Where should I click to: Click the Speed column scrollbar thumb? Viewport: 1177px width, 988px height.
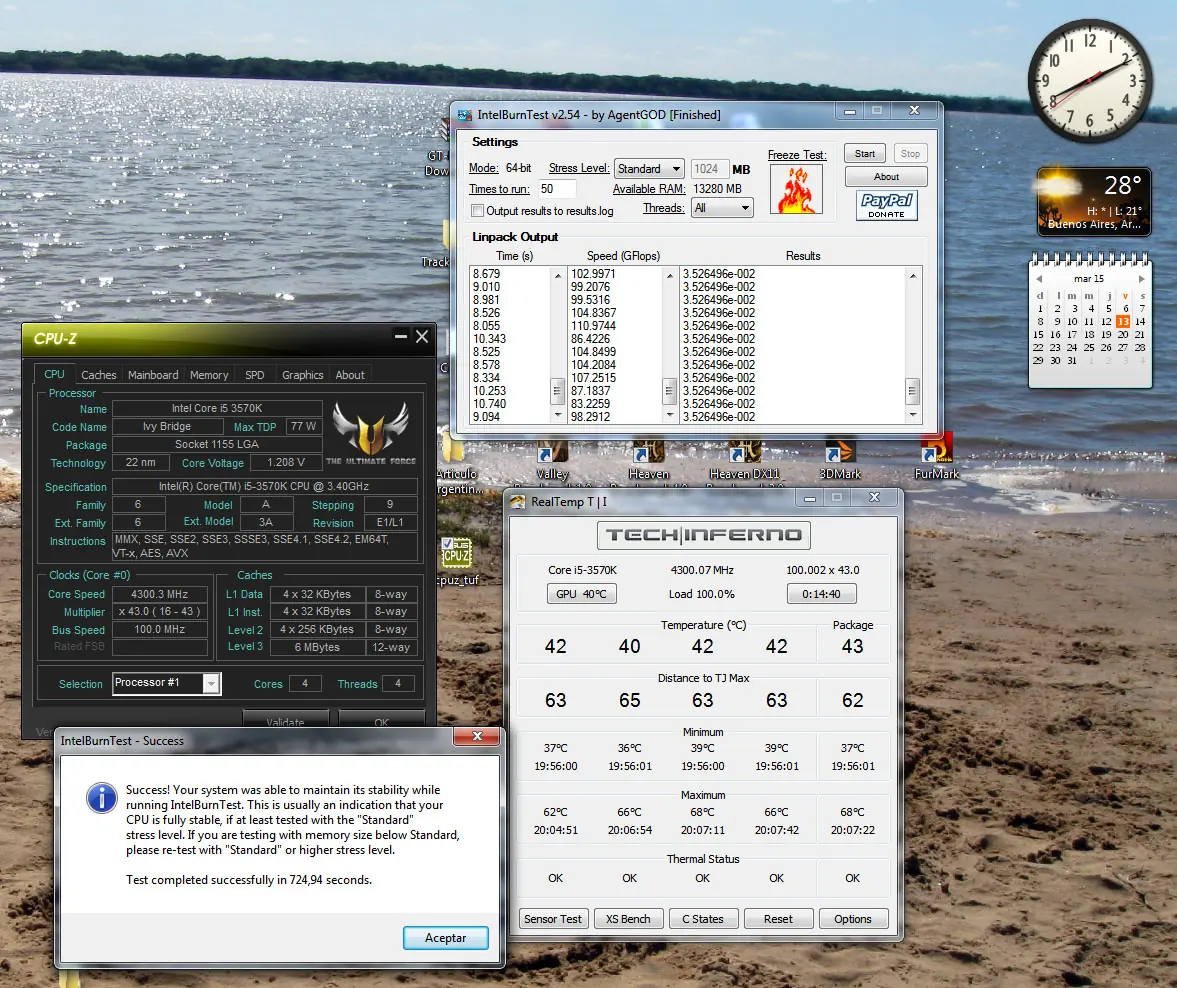coord(670,390)
